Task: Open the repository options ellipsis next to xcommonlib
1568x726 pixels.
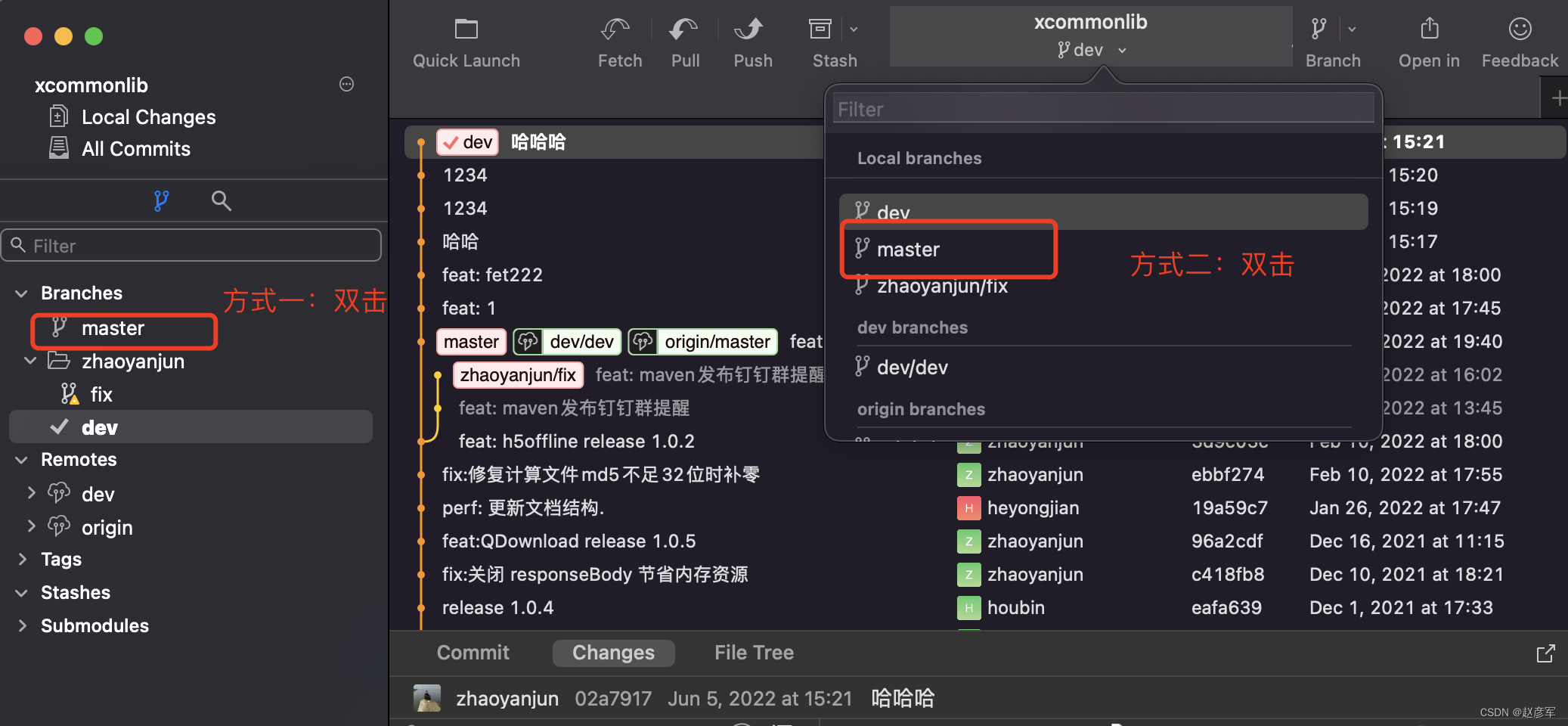Action: click(346, 84)
